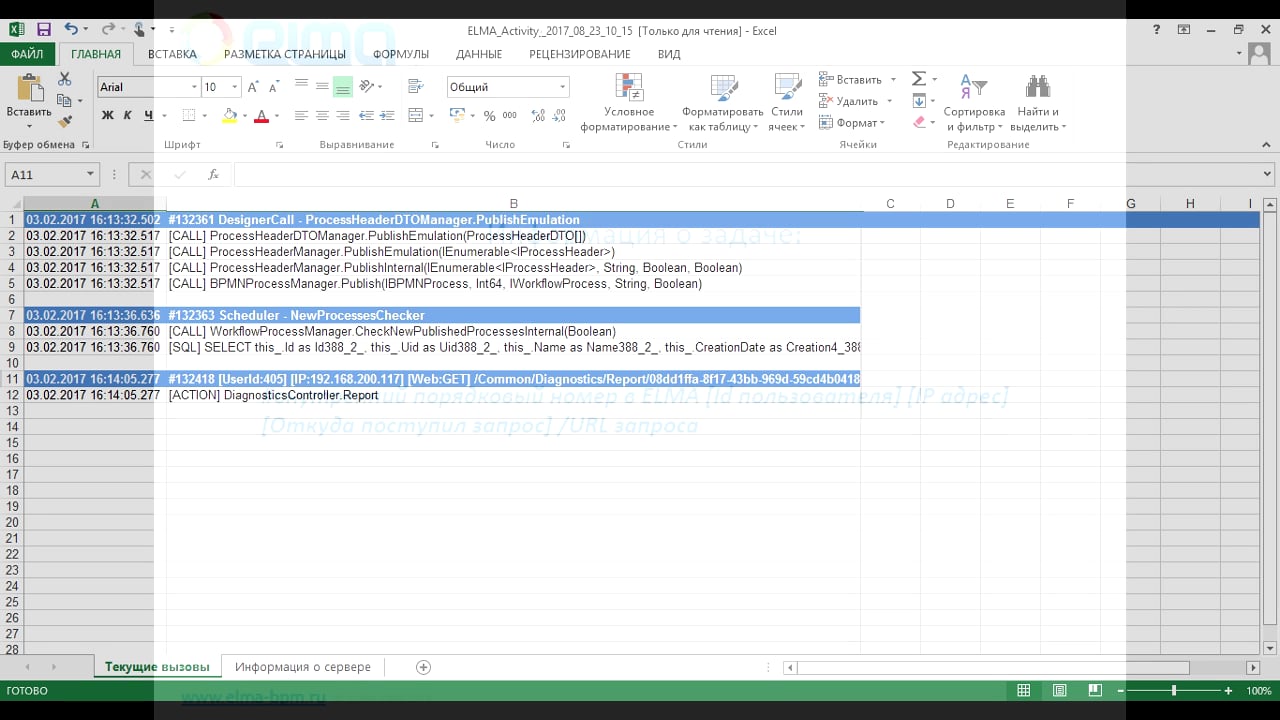Increase the font size

[253, 87]
